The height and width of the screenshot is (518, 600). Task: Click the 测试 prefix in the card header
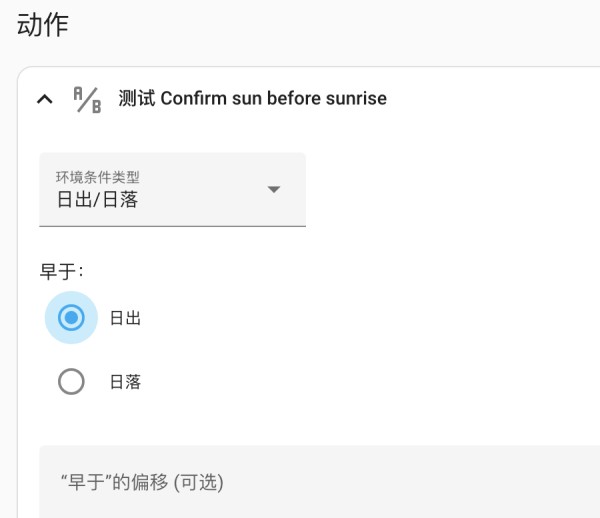137,98
